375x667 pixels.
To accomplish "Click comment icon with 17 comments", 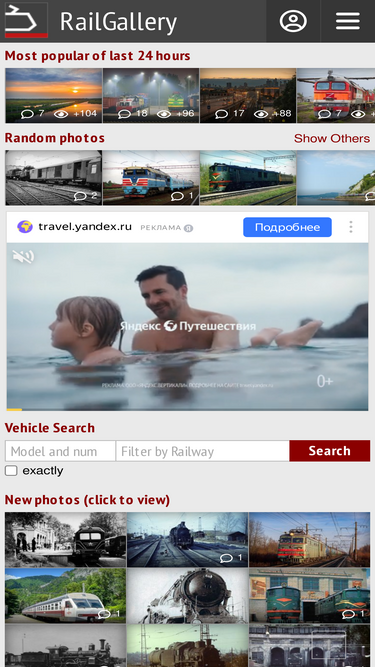I will [222, 114].
